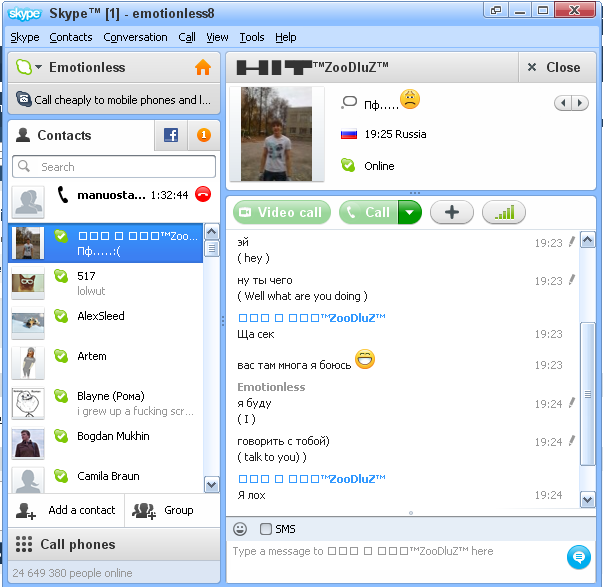The width and height of the screenshot is (603, 587).
Task: Show next profile info with right arrow
Action: click(580, 103)
